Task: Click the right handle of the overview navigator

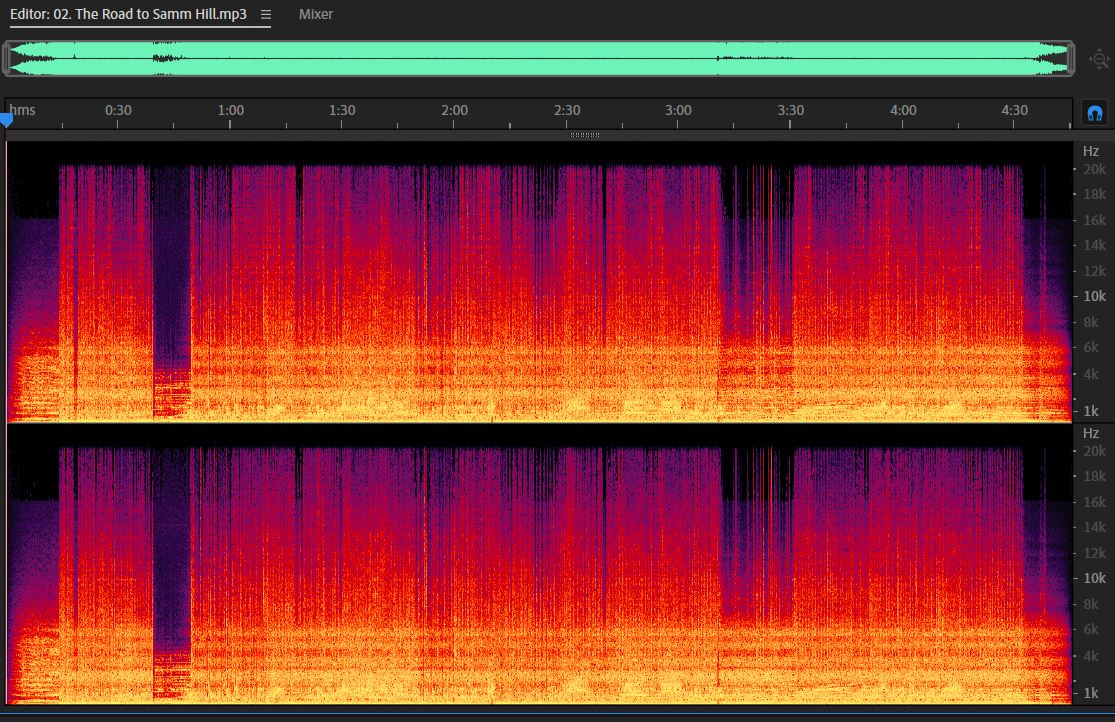Action: tap(1071, 58)
